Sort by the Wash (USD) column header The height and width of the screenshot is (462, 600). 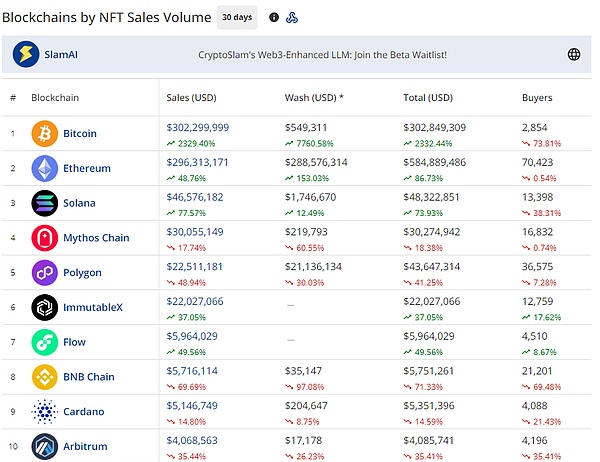pyautogui.click(x=313, y=98)
